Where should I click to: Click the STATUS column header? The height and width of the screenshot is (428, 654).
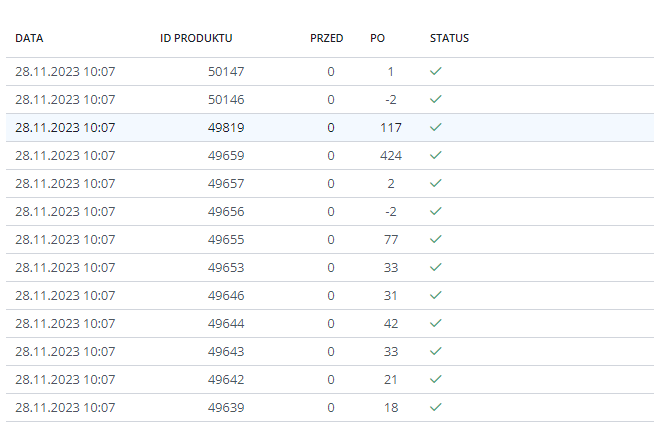coord(449,38)
